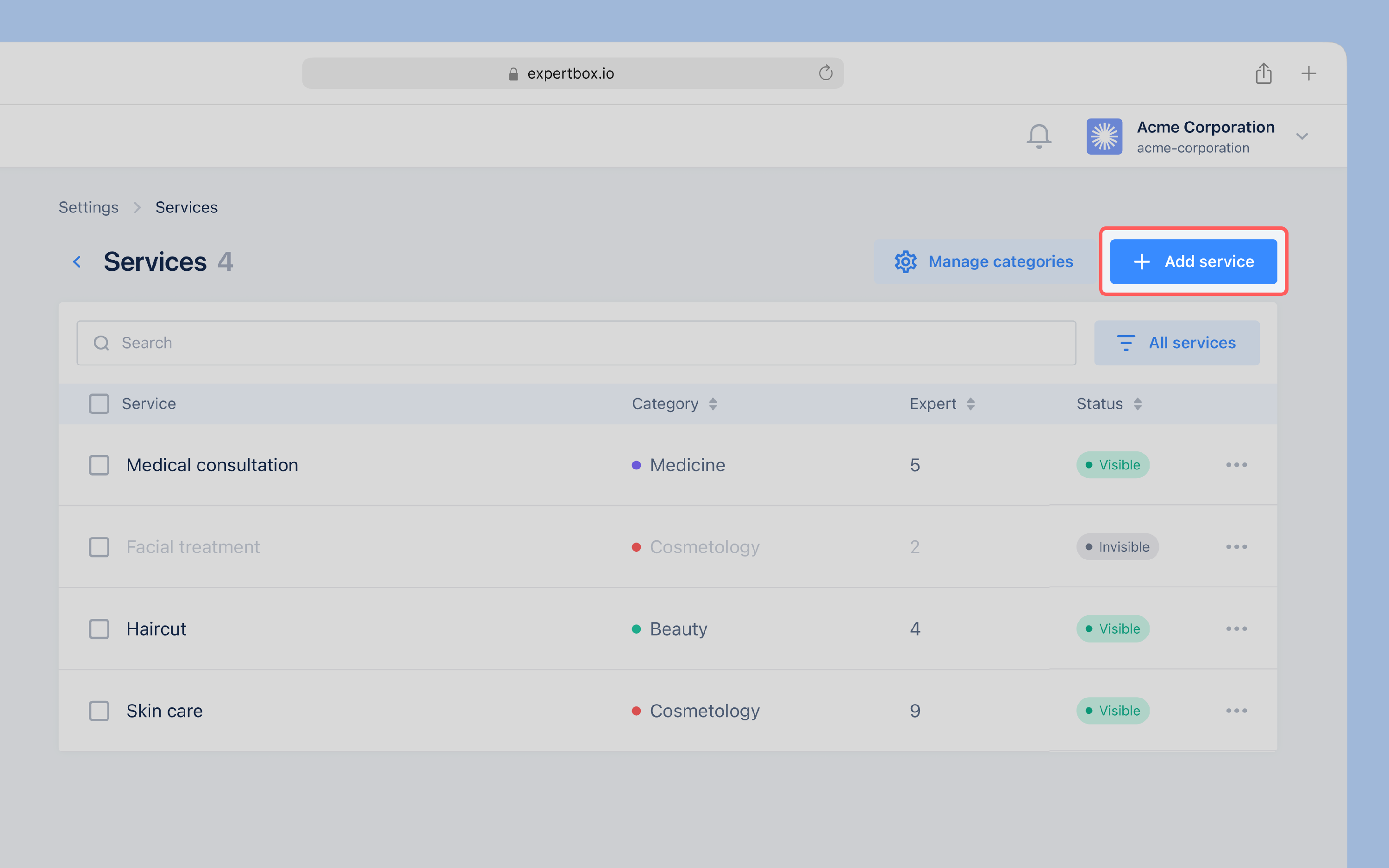Click the browser share icon
Image resolution: width=1389 pixels, height=868 pixels.
[x=1264, y=74]
